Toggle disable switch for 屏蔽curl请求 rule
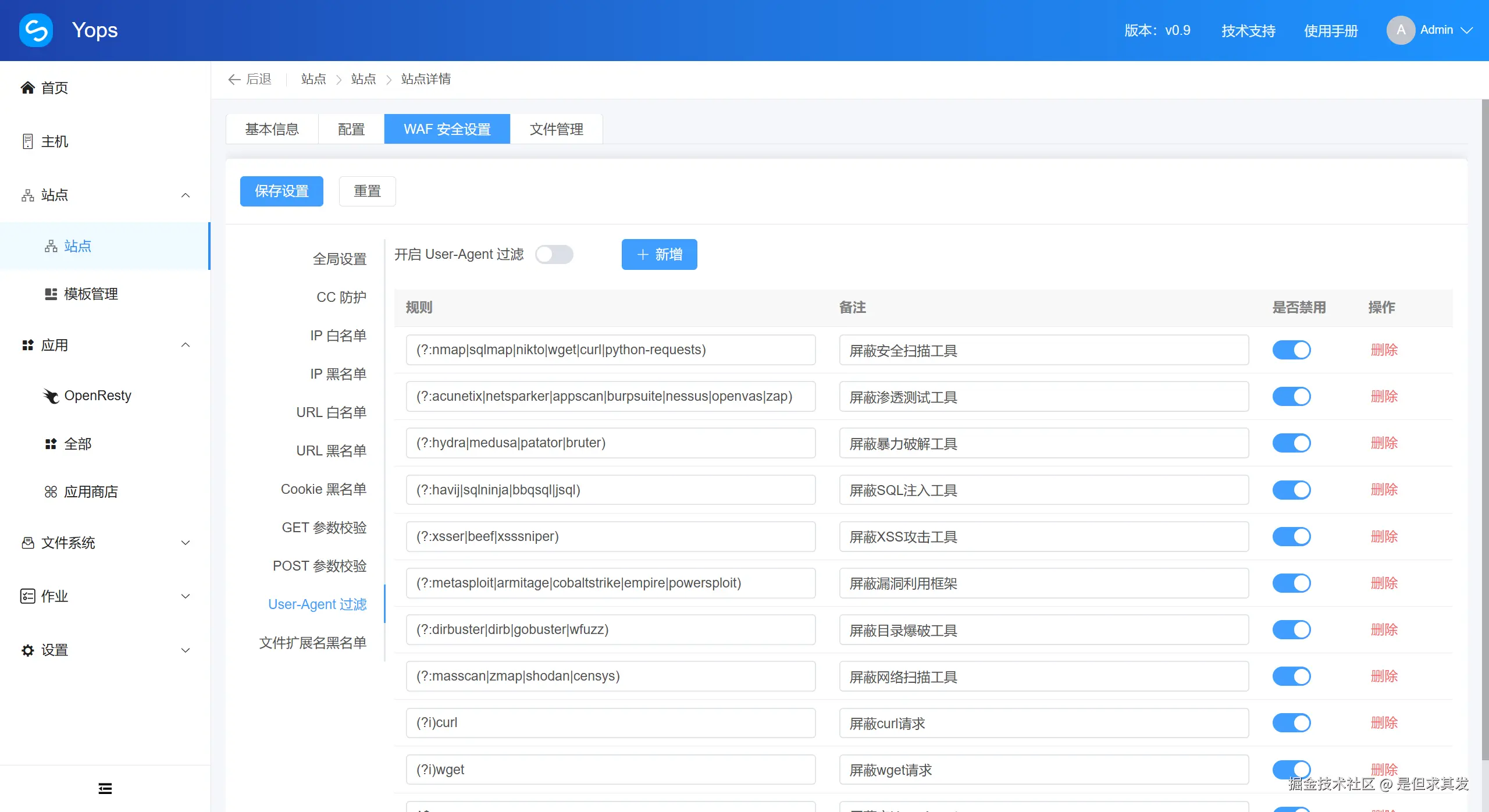Viewport: 1489px width, 812px height. (1291, 723)
